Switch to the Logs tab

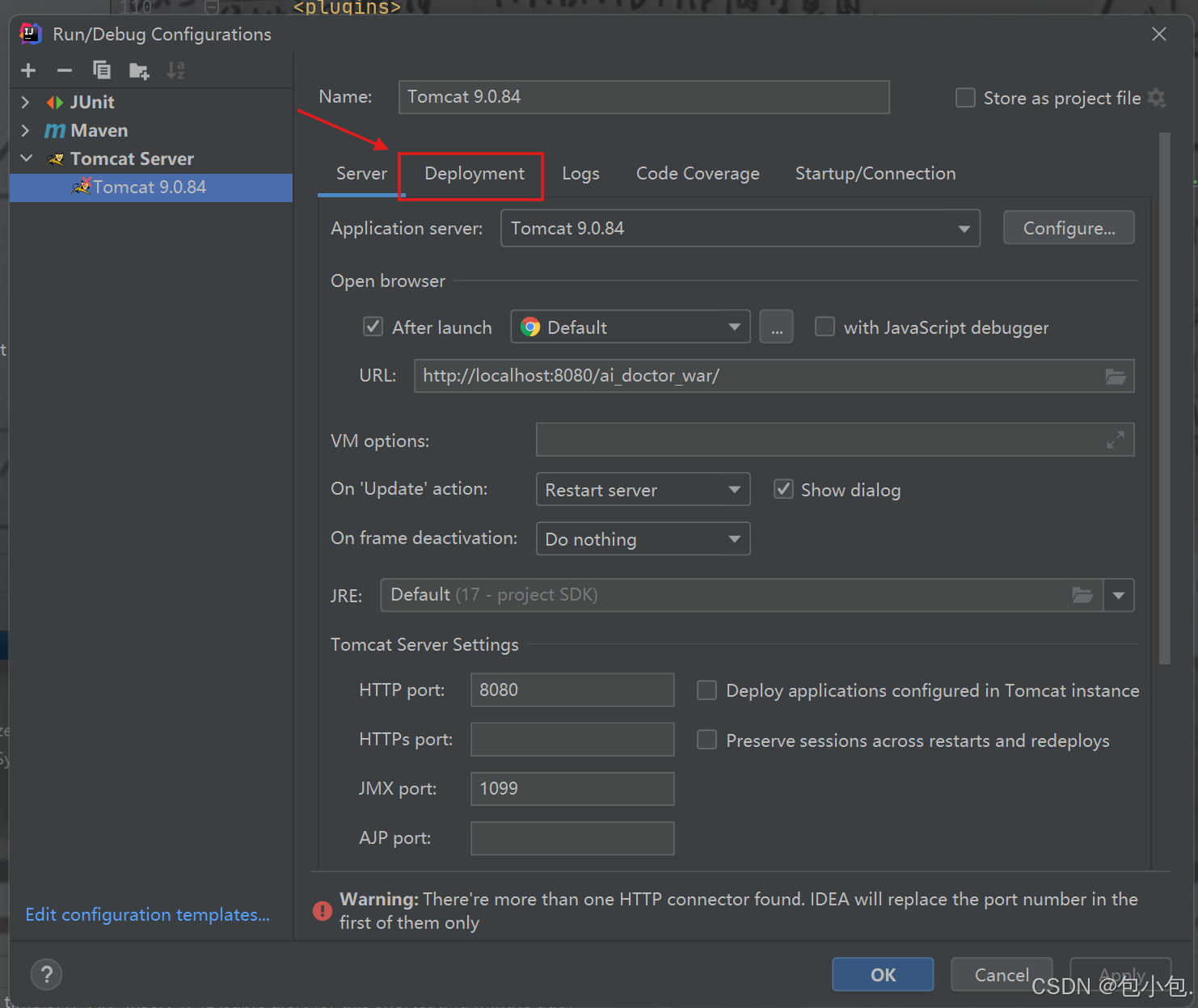tap(581, 174)
